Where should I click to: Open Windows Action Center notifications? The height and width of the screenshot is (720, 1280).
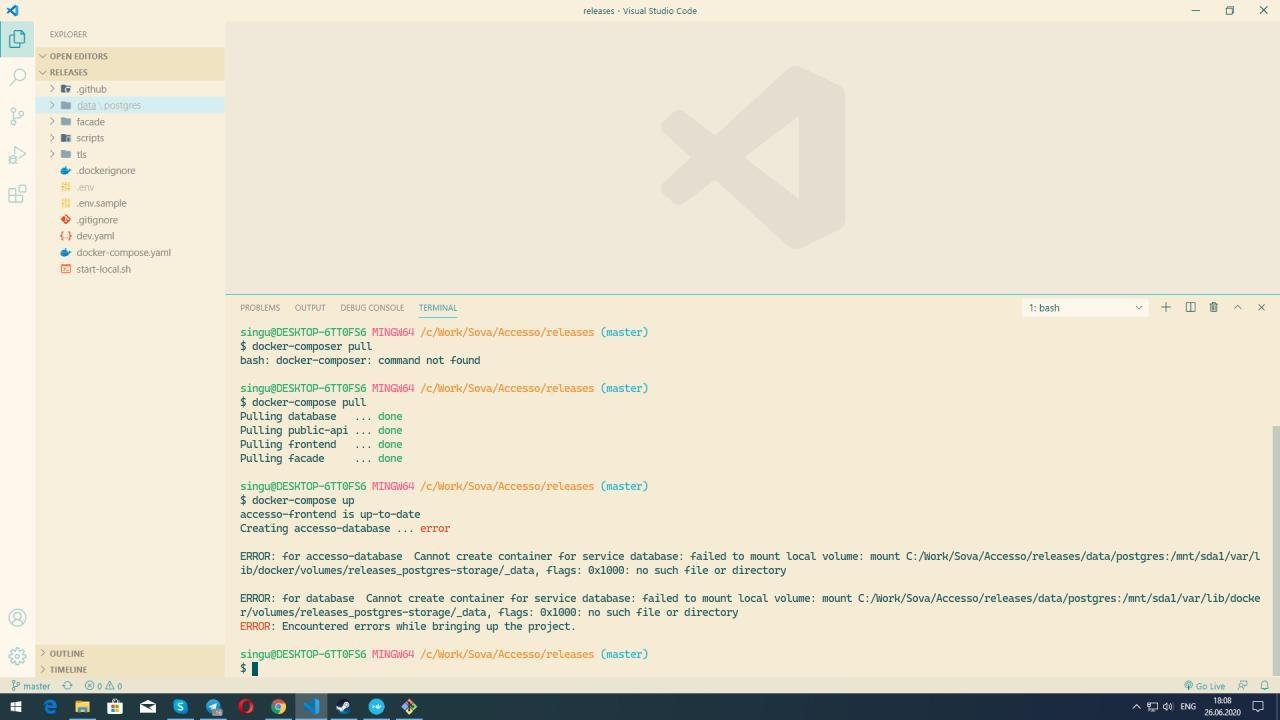pos(1259,707)
